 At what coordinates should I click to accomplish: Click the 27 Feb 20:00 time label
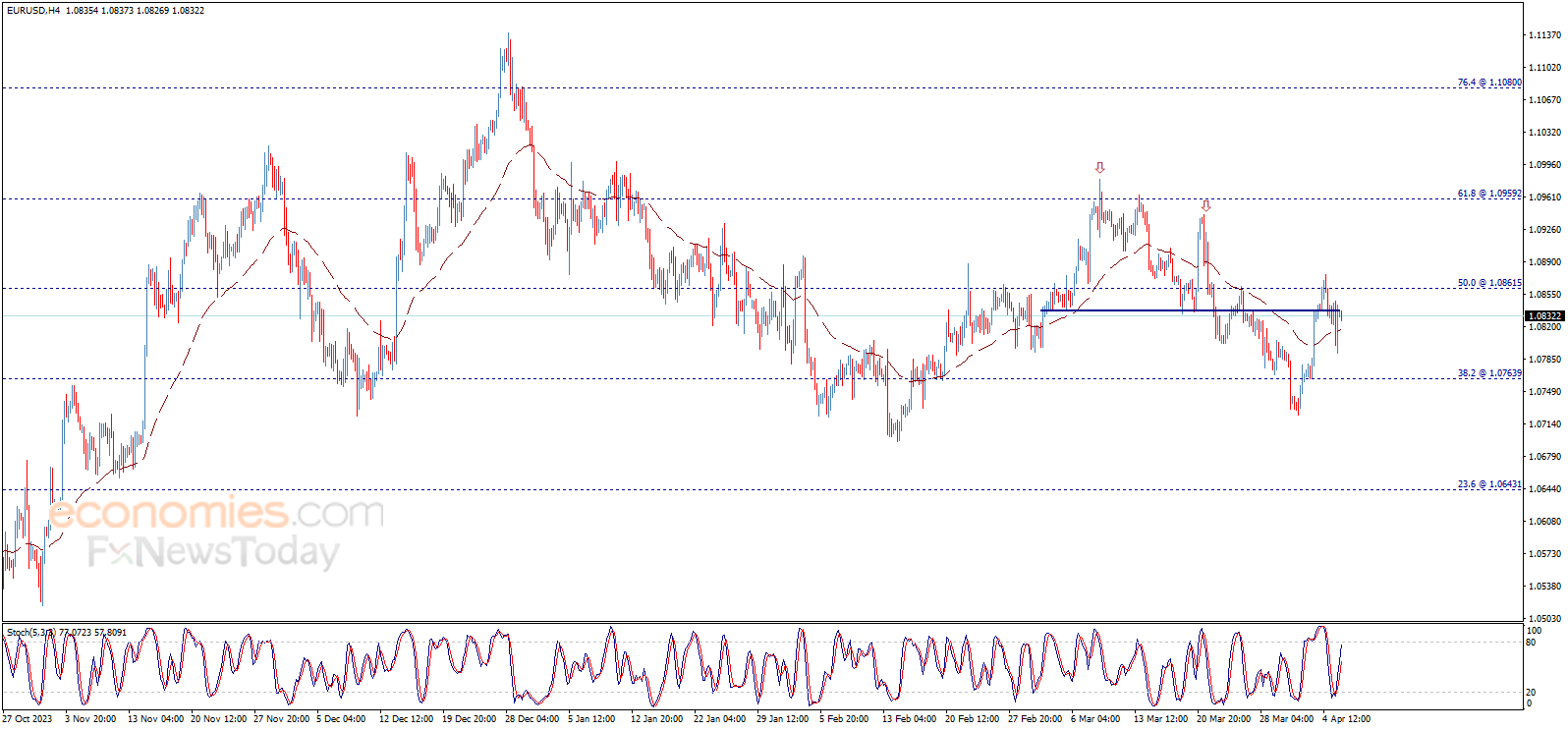(1035, 719)
